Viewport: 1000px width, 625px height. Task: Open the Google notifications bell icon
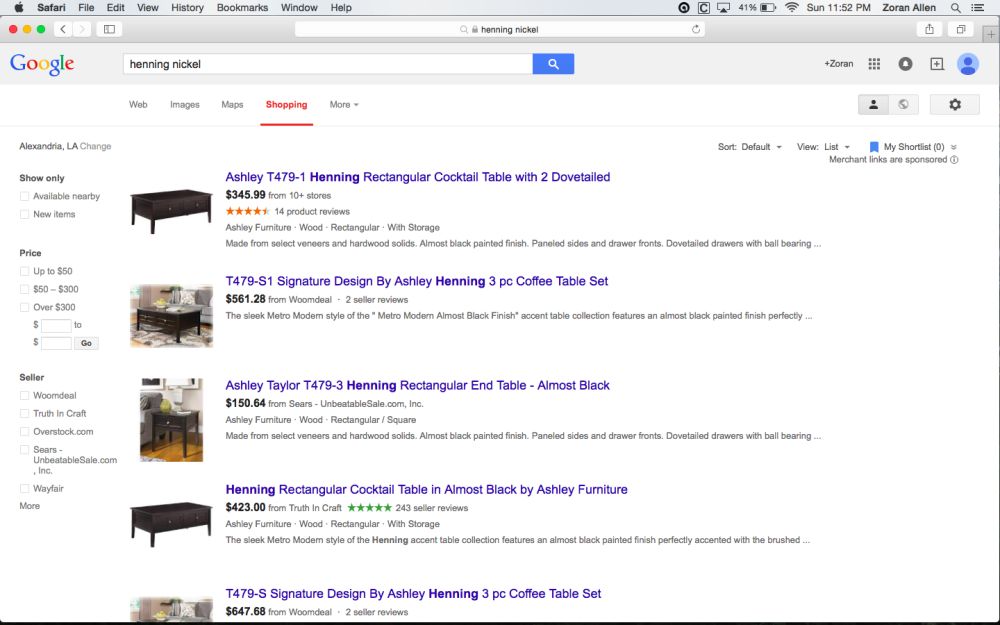click(905, 64)
